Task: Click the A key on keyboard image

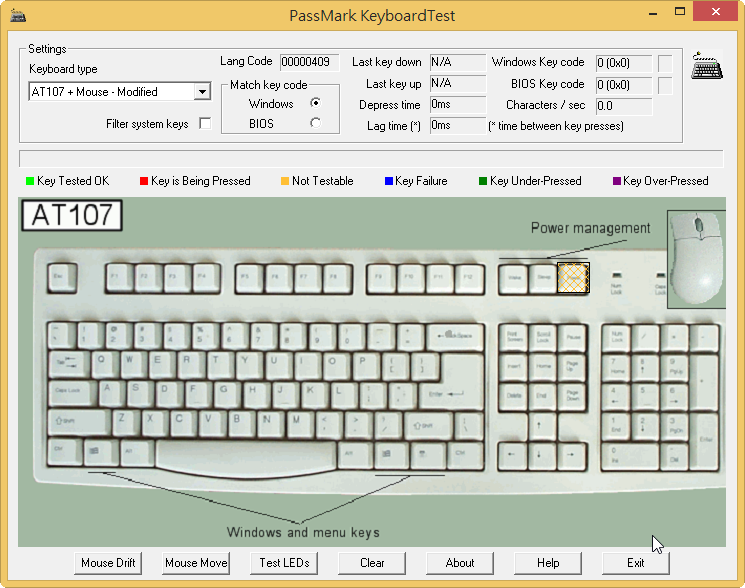Action: pos(112,392)
